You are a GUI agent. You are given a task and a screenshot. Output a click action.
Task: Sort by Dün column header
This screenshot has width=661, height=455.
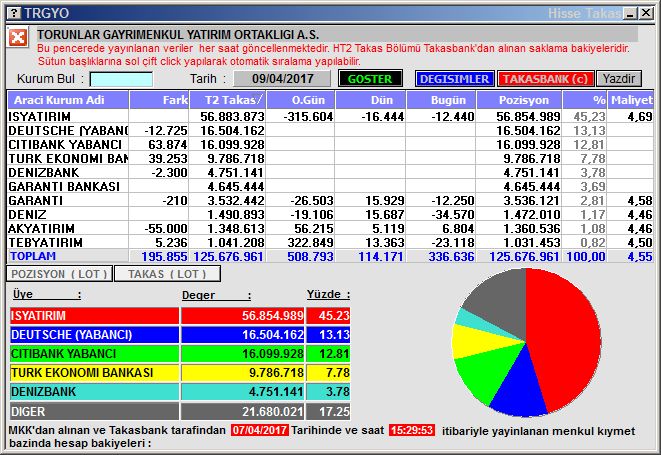tap(371, 100)
